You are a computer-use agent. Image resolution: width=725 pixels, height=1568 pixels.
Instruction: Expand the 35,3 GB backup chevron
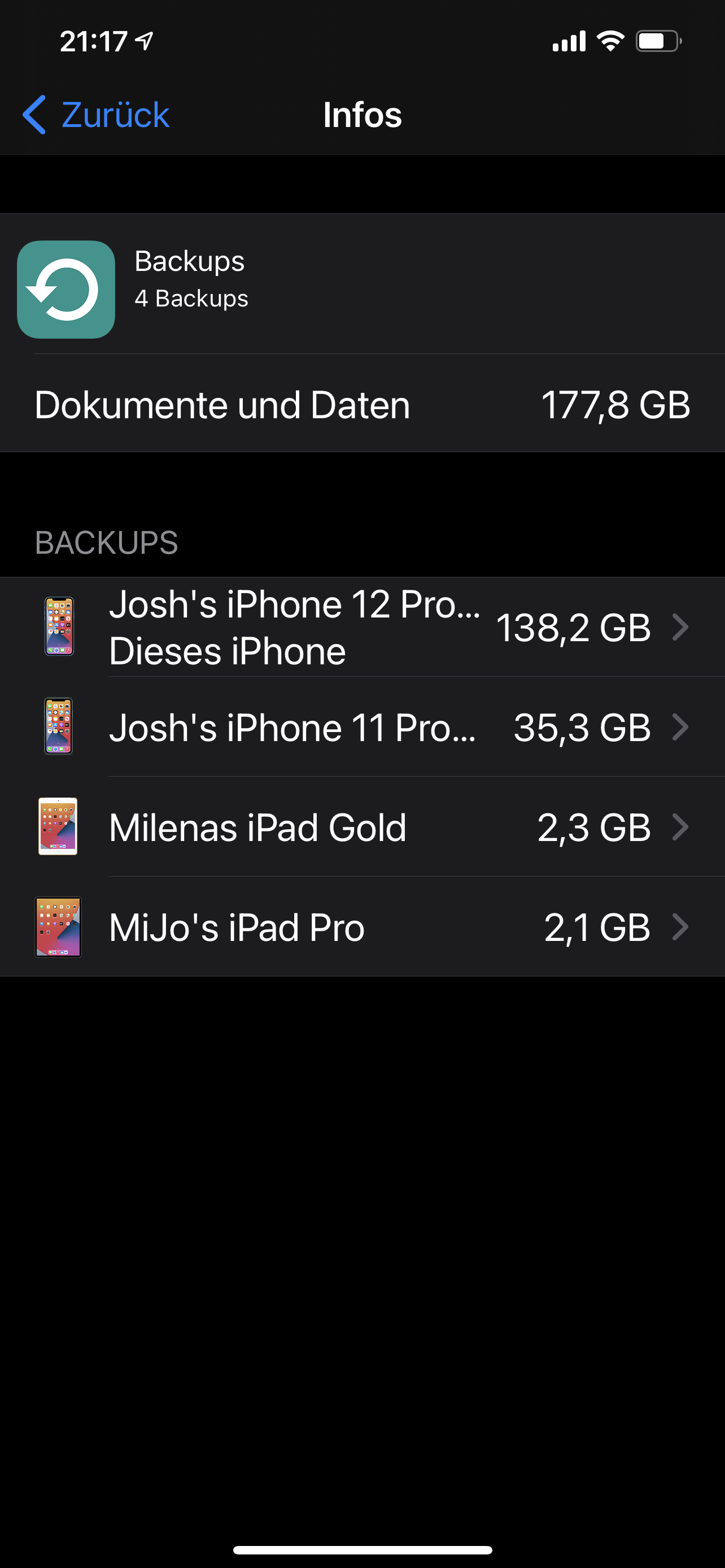tap(680, 727)
